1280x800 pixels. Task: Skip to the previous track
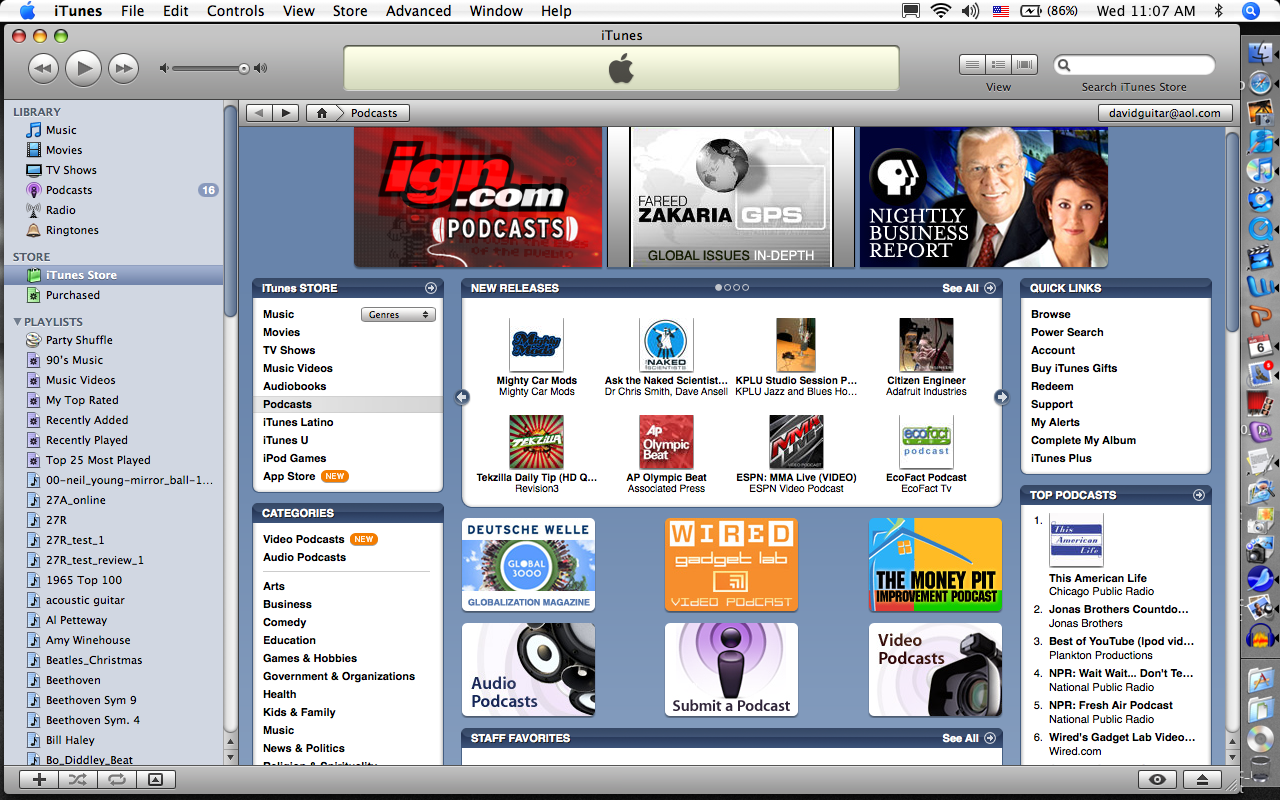43,68
